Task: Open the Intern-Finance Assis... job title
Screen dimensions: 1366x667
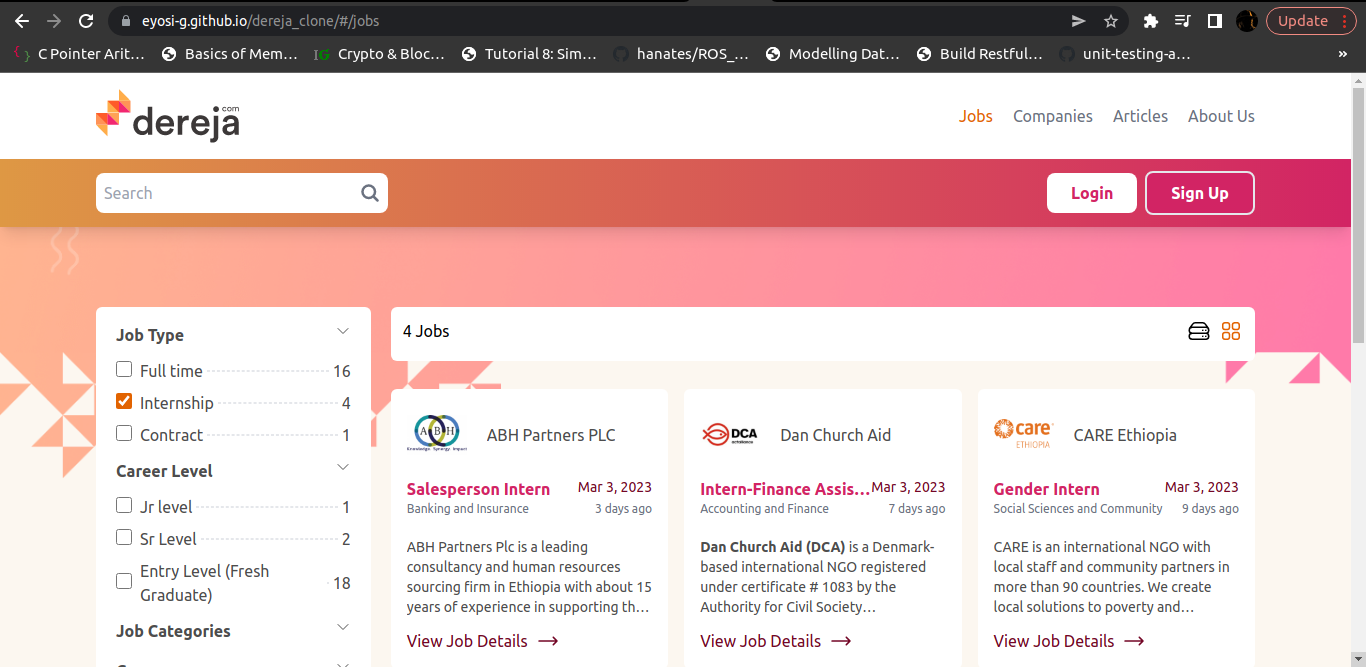Action: coord(785,489)
